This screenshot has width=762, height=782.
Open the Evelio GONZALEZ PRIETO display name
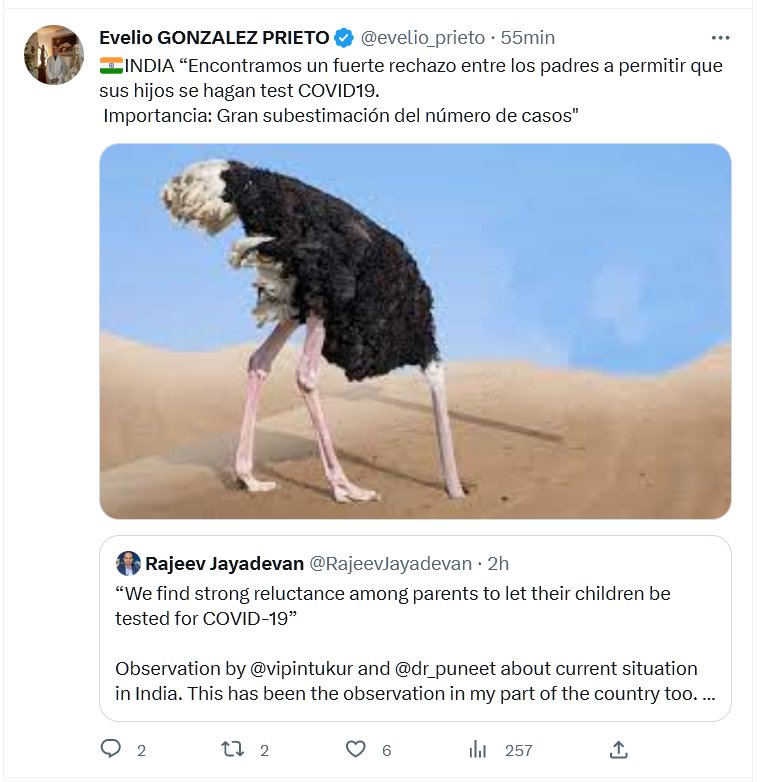pos(214,38)
